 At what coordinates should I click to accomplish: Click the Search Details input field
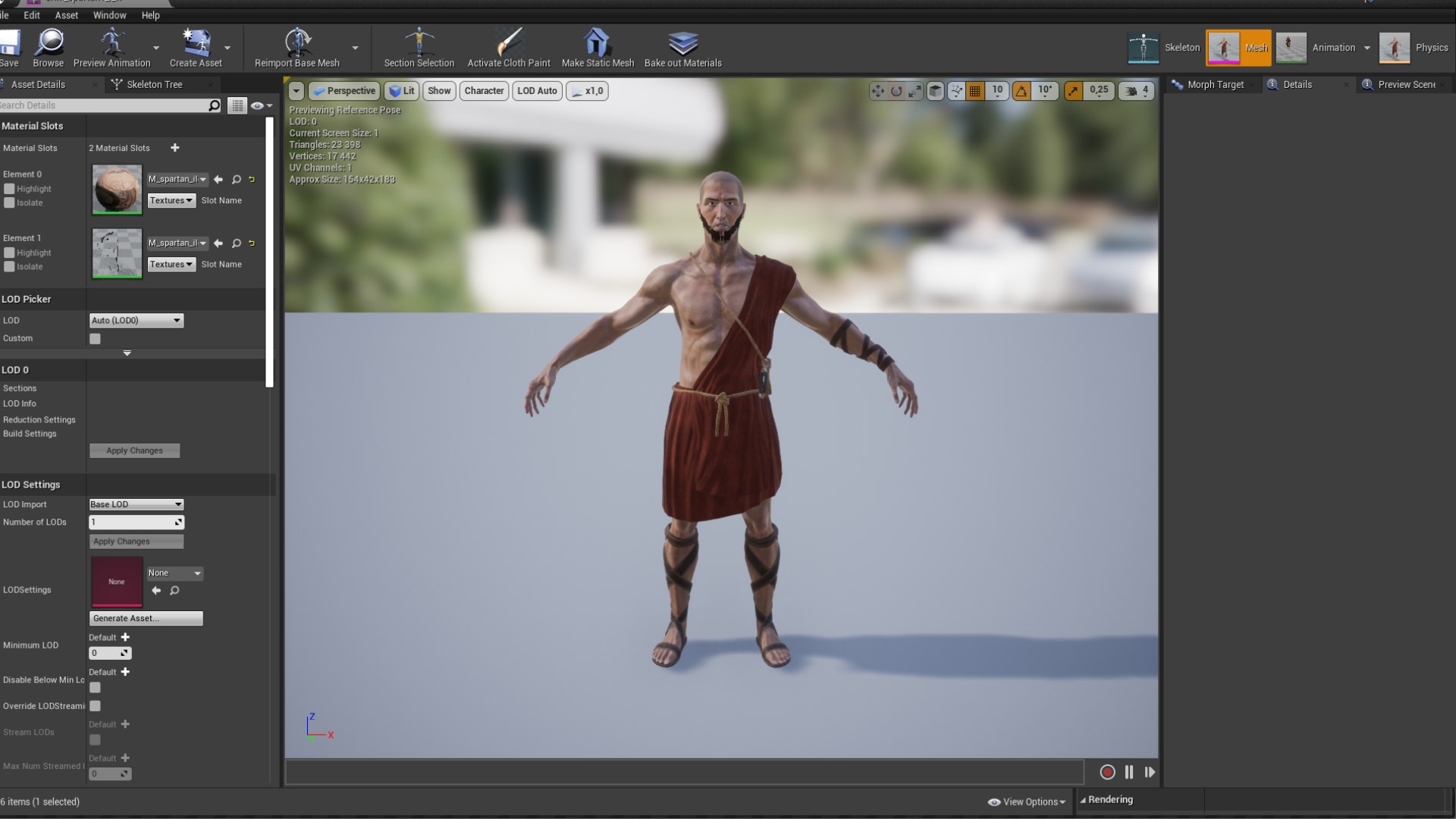tap(104, 105)
